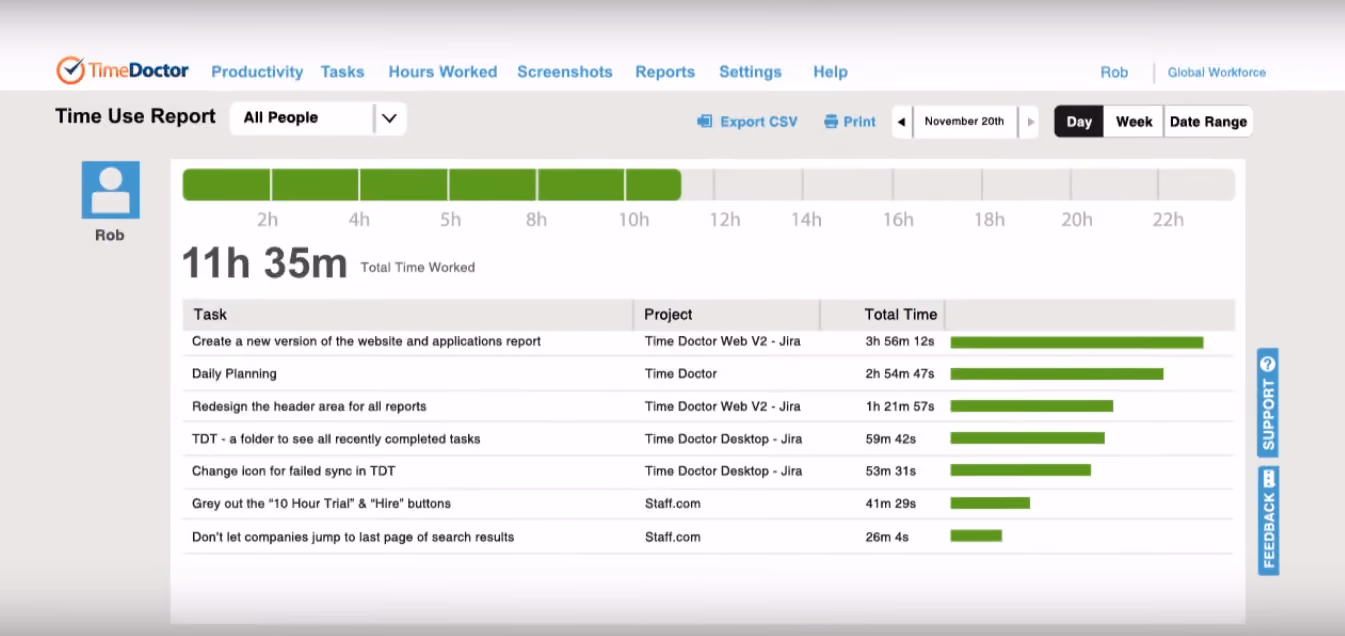Click 'Time Doctor Desktop - Jira' in 59m 42s row

724,439
